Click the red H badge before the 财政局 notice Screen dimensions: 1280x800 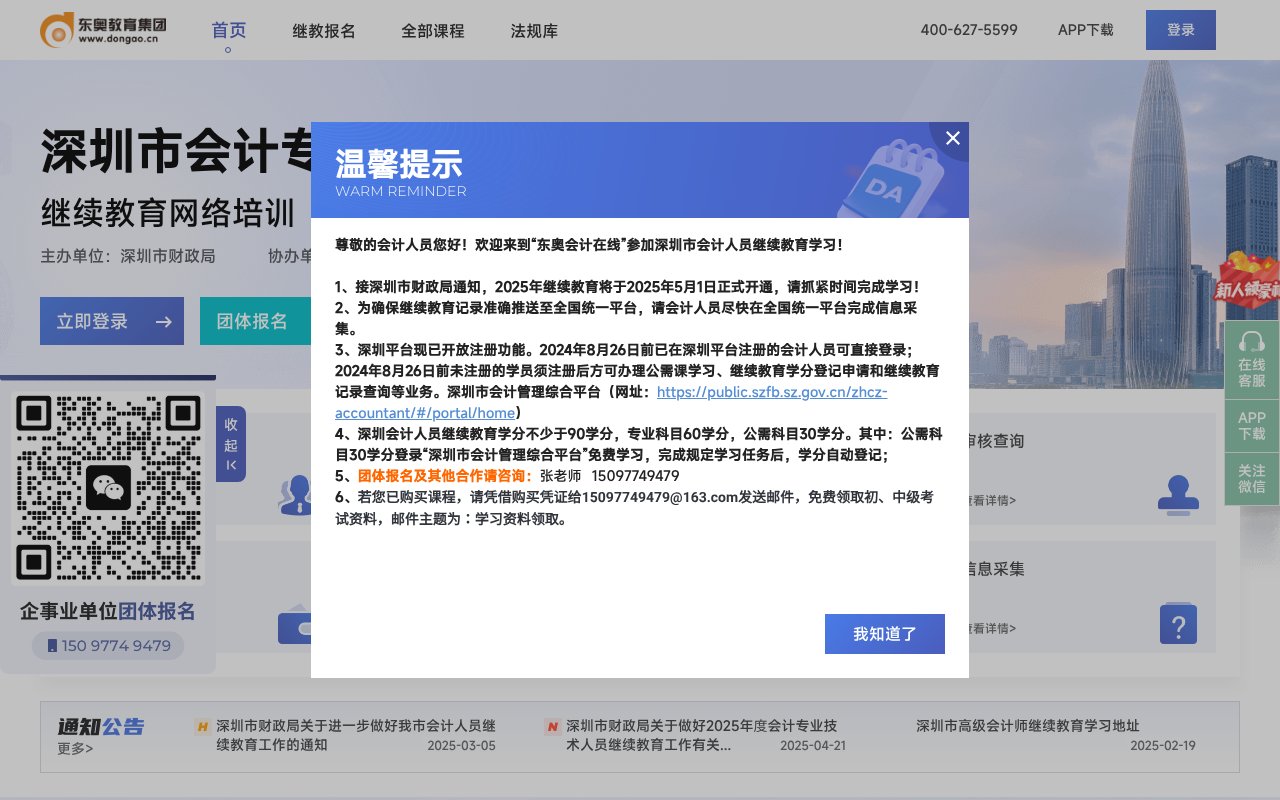203,727
